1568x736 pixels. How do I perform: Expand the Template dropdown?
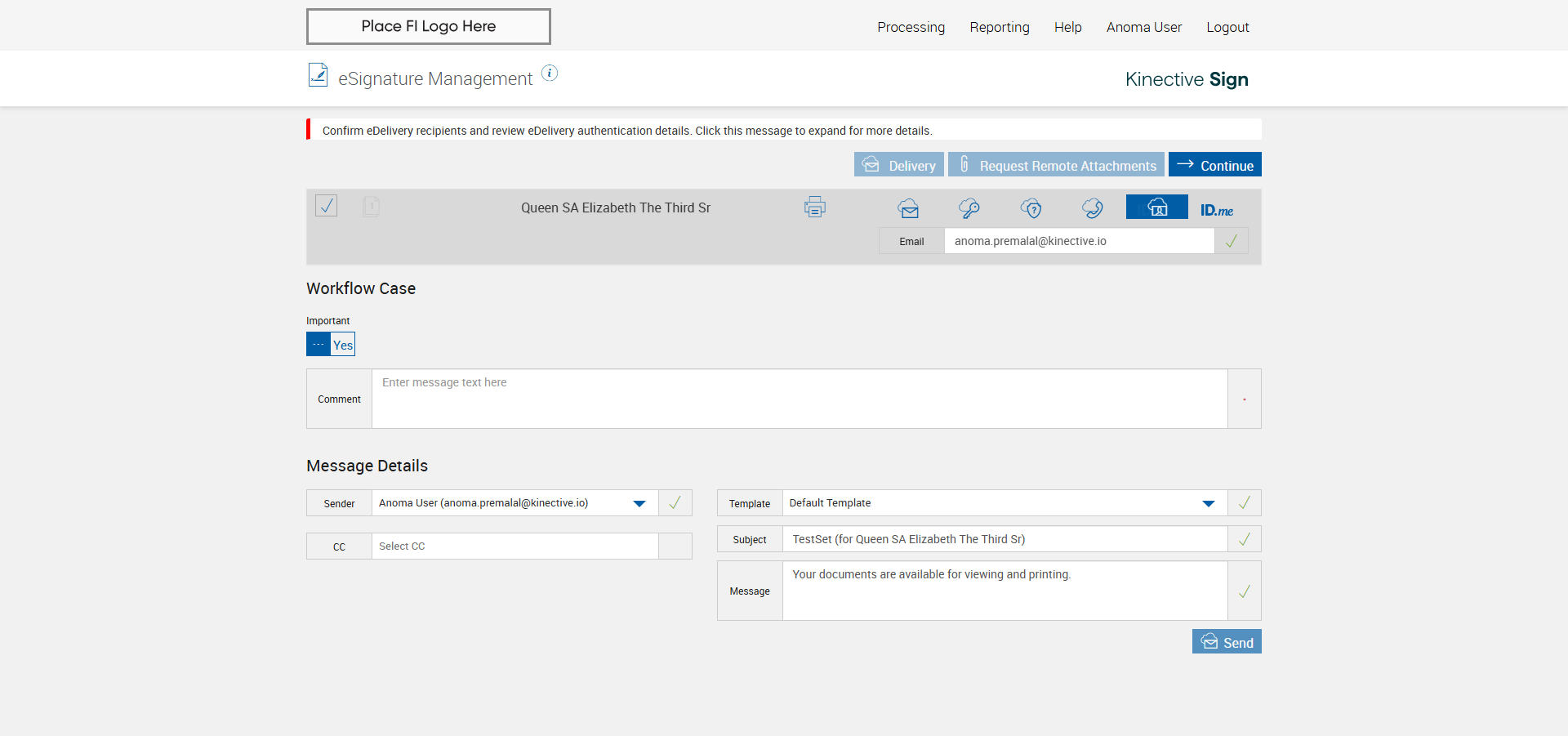(x=1208, y=503)
